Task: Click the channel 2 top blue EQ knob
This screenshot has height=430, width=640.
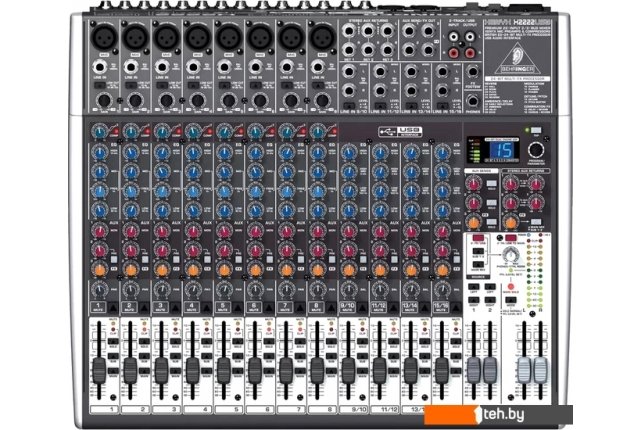Action: (x=131, y=154)
